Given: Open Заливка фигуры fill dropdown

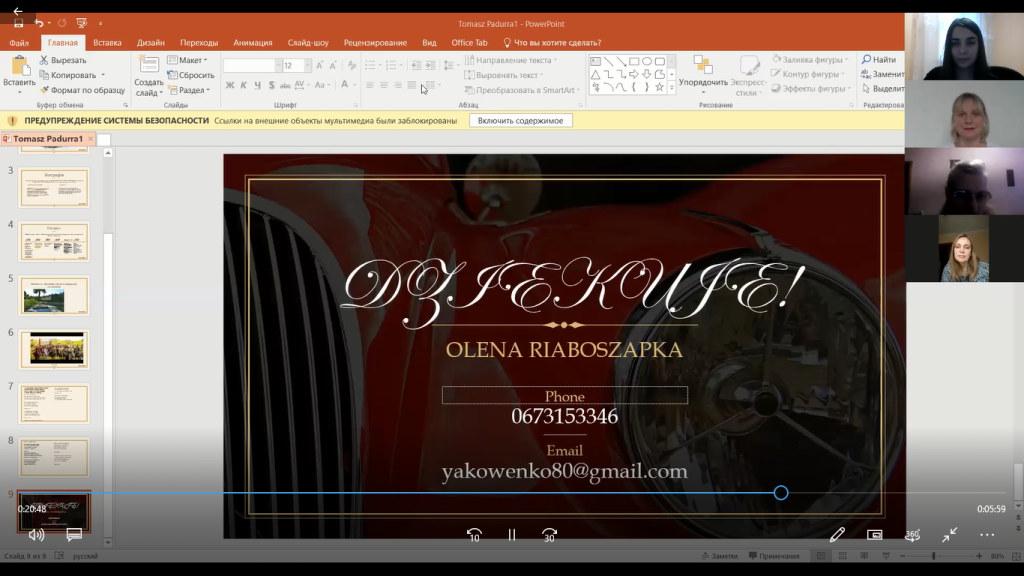Looking at the screenshot, I should click(810, 59).
